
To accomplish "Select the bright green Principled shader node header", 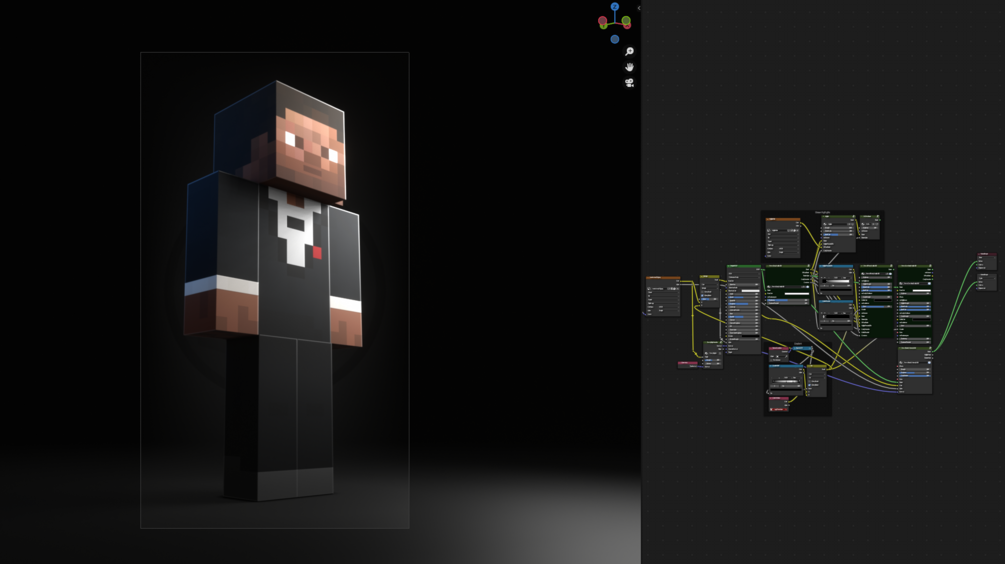I will point(744,266).
